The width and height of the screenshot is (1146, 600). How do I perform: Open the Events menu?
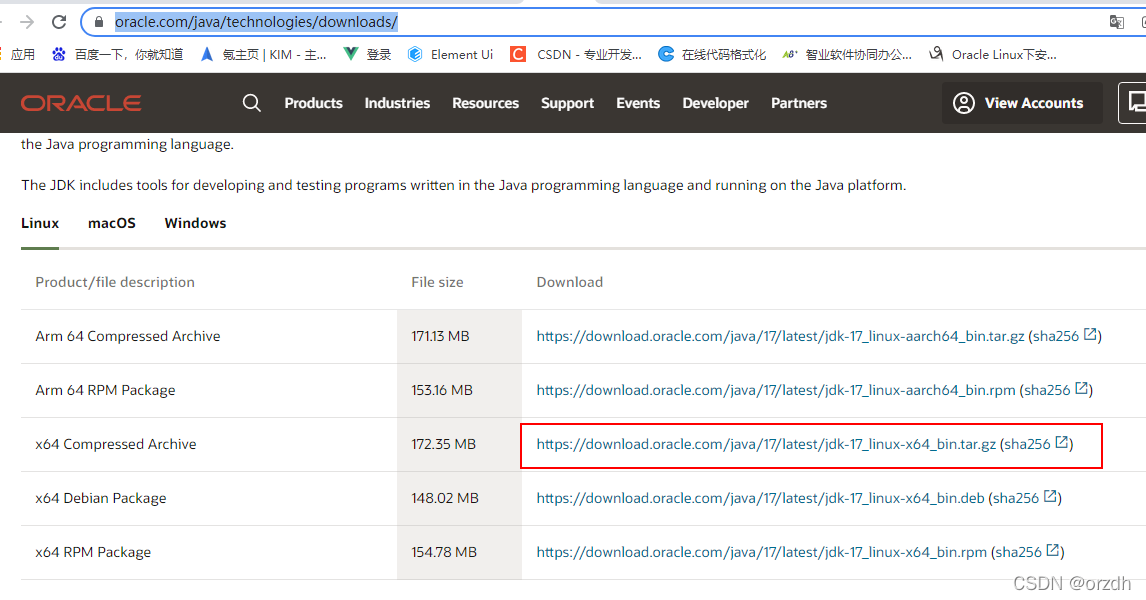(x=638, y=103)
